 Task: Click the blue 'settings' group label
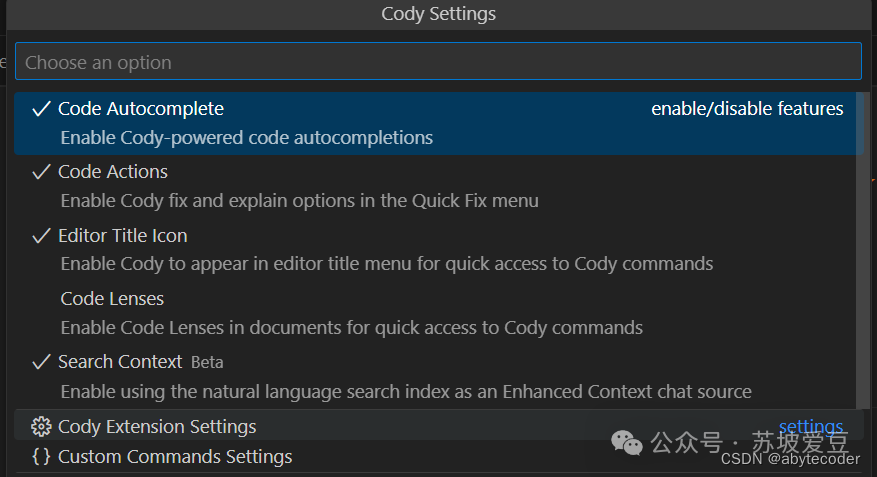[x=810, y=427]
